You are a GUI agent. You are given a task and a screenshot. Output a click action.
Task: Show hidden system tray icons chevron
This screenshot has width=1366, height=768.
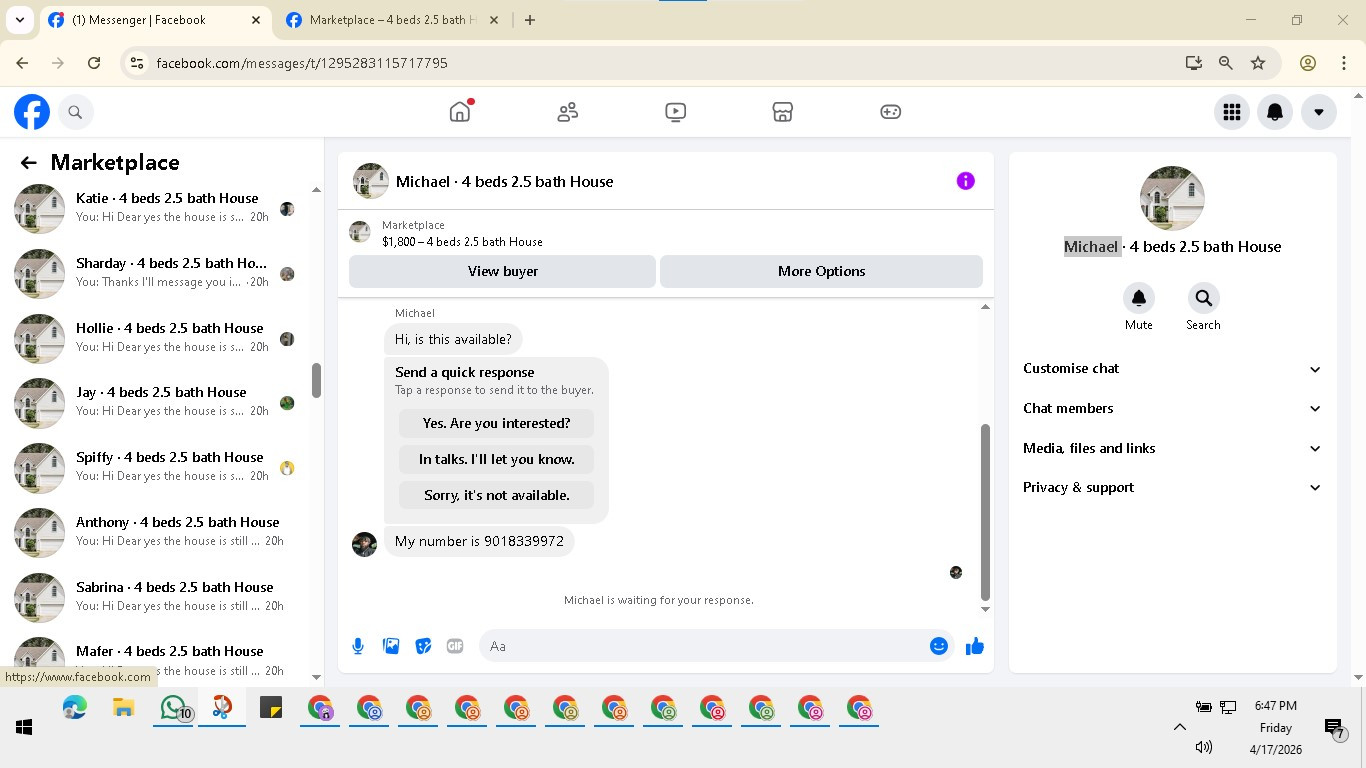coord(1179,727)
